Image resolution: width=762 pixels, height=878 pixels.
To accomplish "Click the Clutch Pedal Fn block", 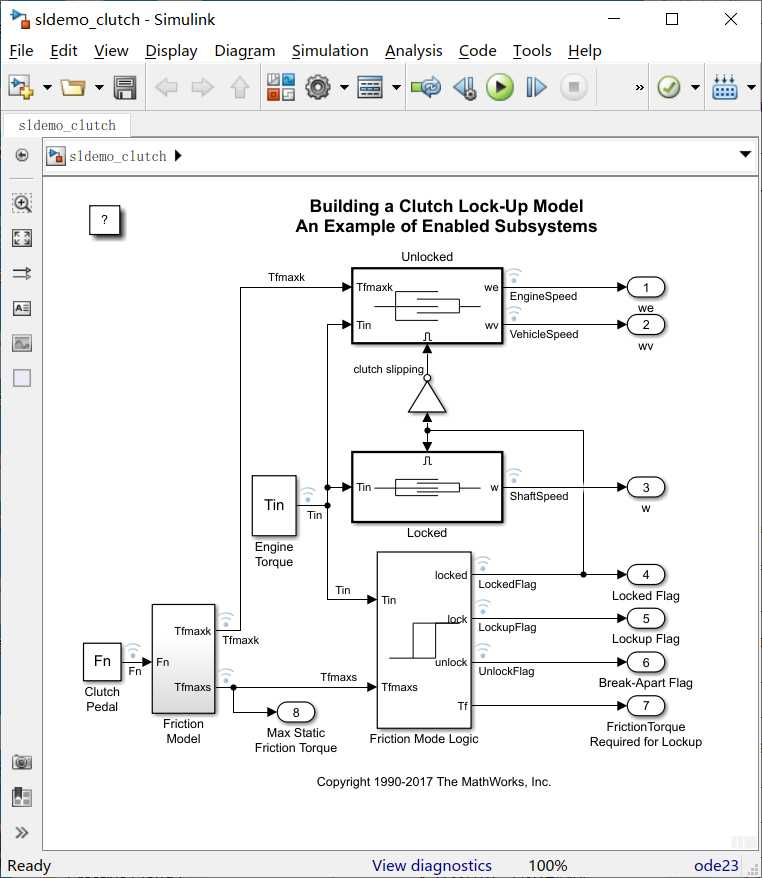I will pos(102,662).
